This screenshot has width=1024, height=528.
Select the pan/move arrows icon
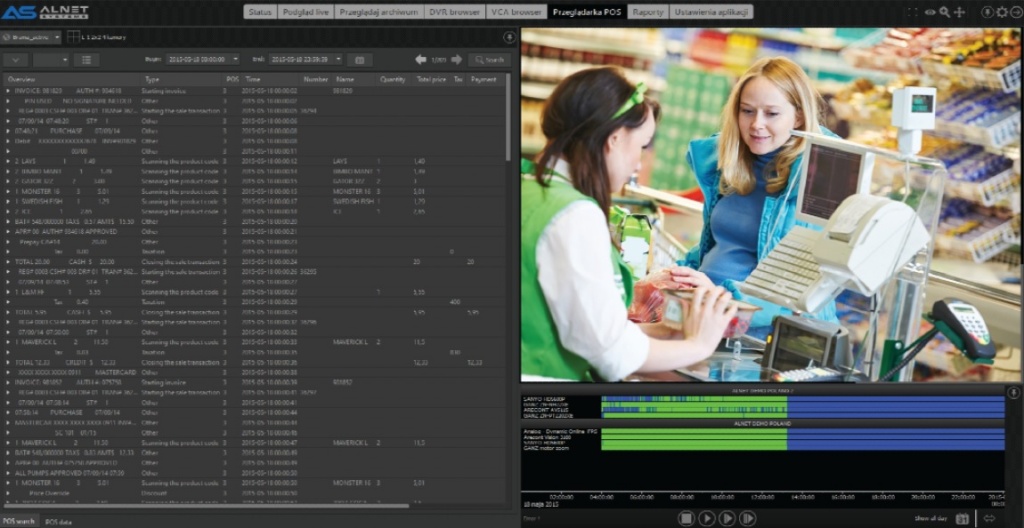959,12
